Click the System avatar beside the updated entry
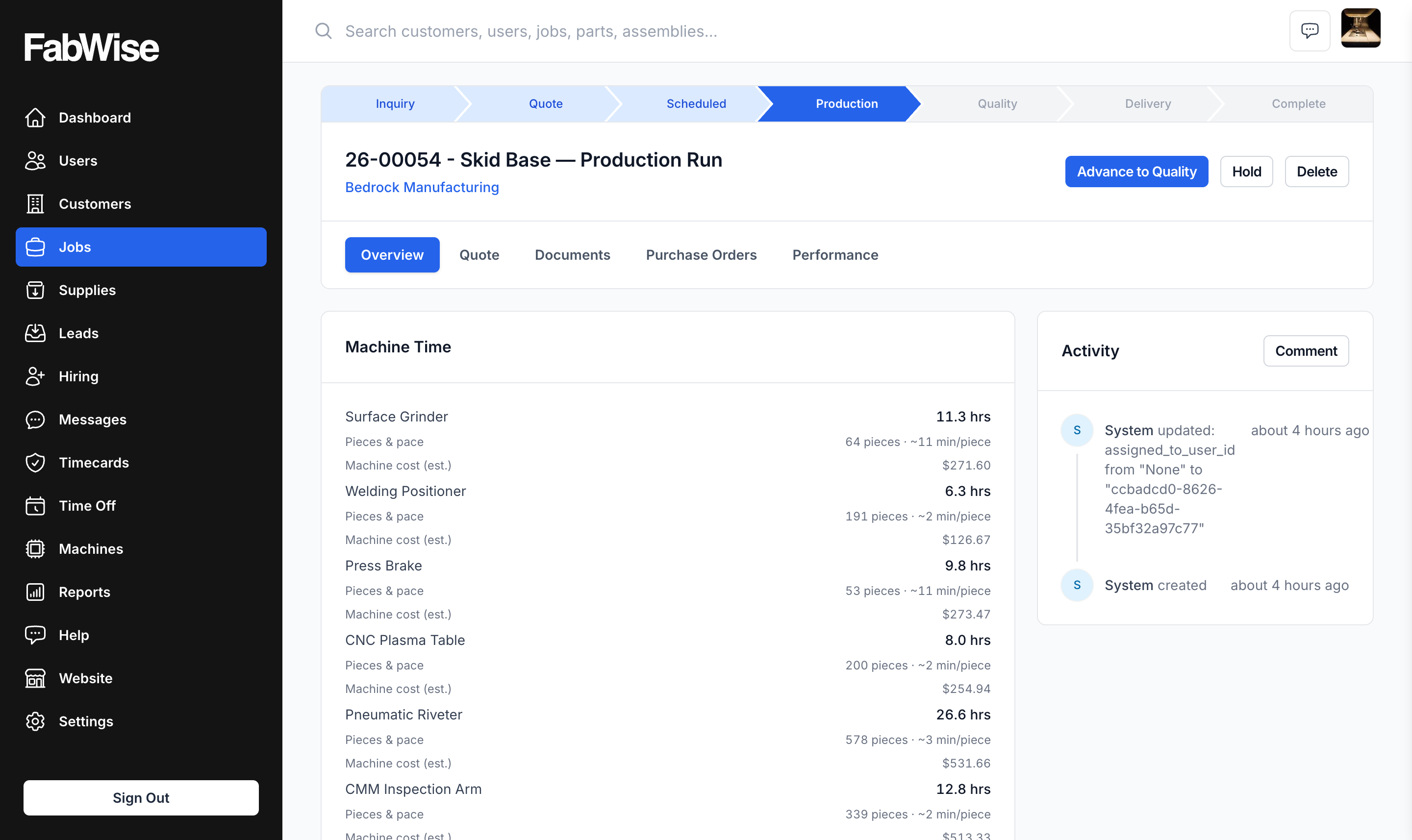This screenshot has width=1412, height=840. (x=1076, y=430)
